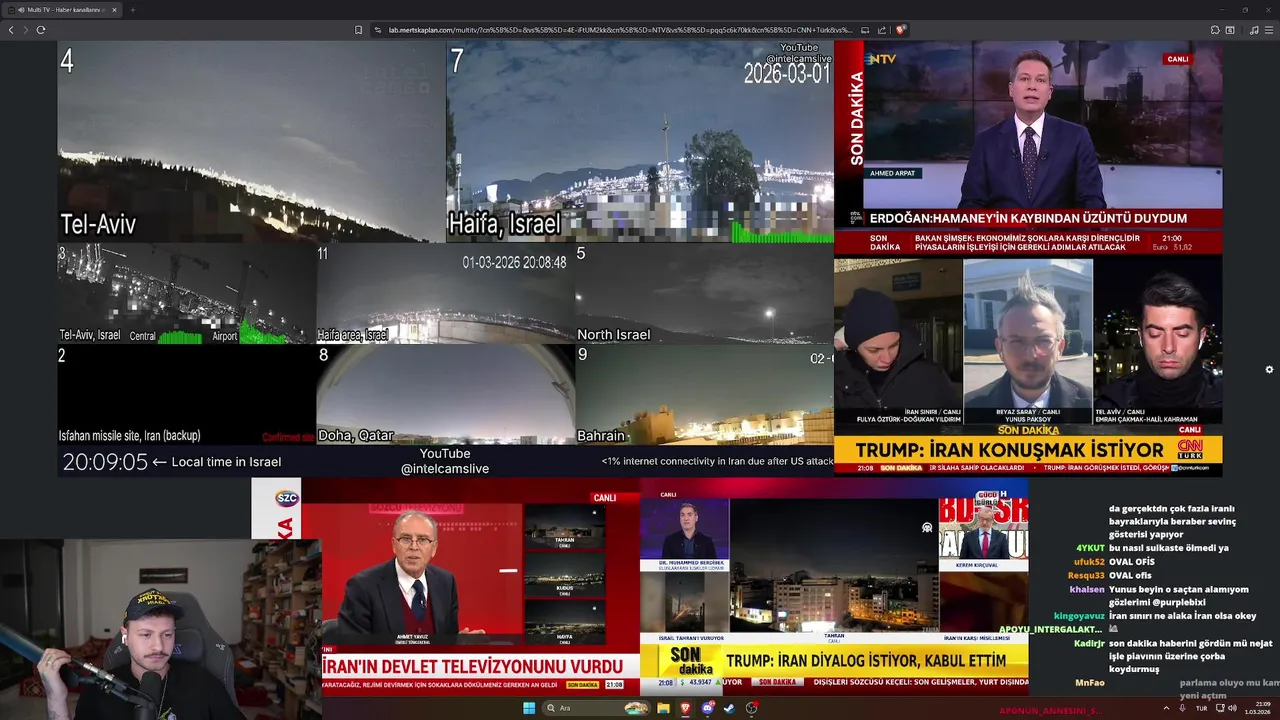Open the OBS icon on the taskbar
Image resolution: width=1280 pixels, height=720 pixels.
tap(751, 708)
